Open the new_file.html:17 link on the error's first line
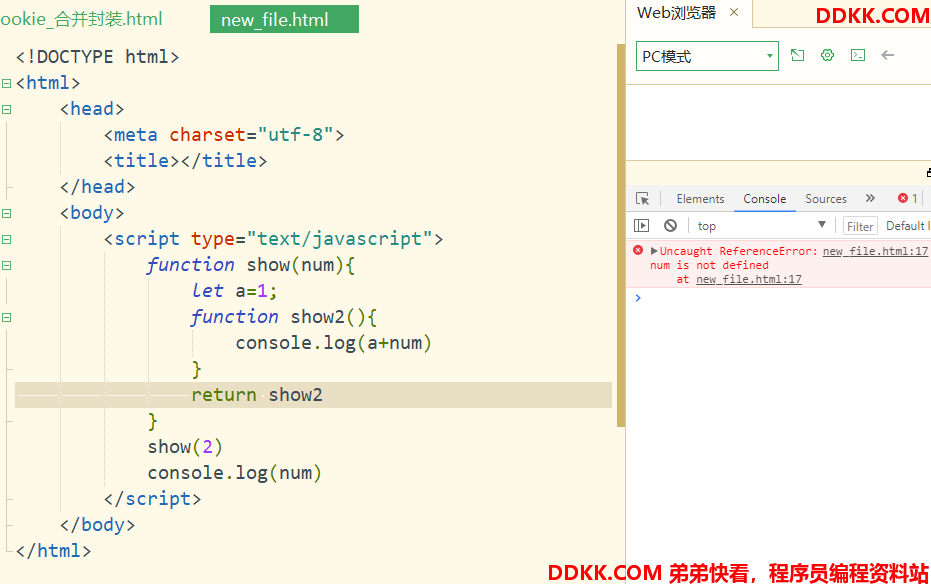 click(875, 251)
